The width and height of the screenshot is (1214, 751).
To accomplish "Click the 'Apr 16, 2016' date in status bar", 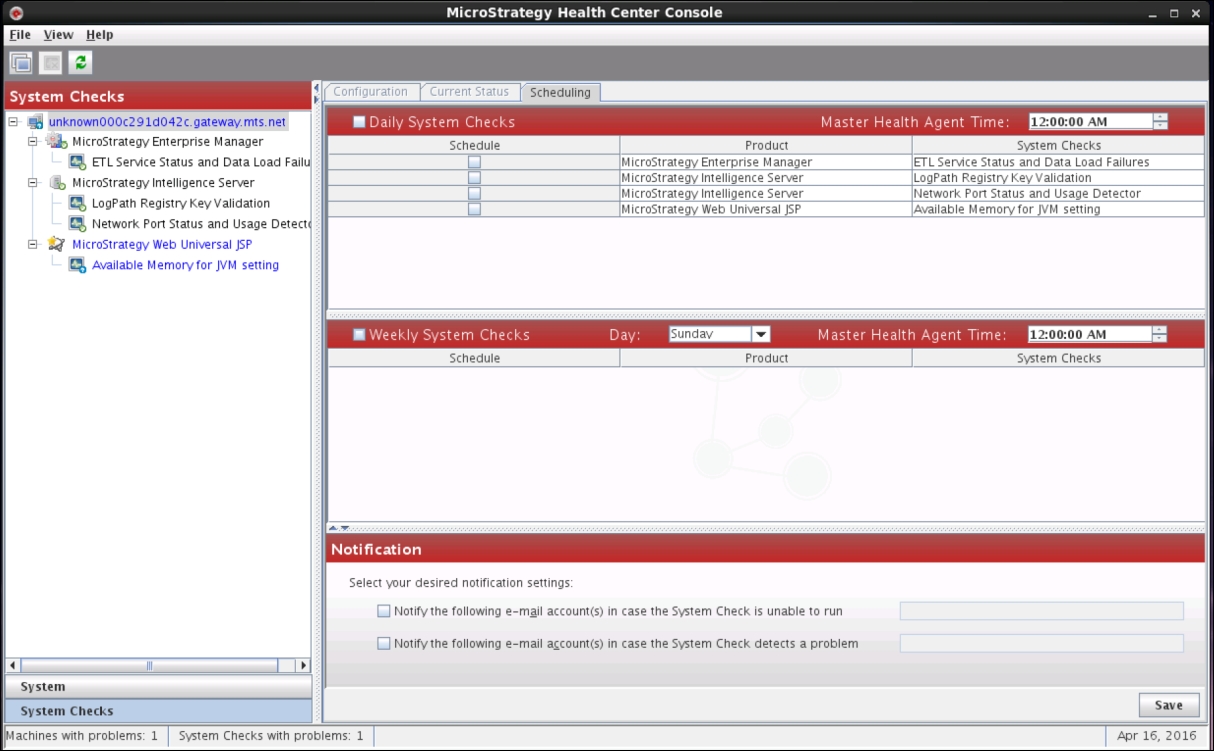I will [x=1155, y=736].
